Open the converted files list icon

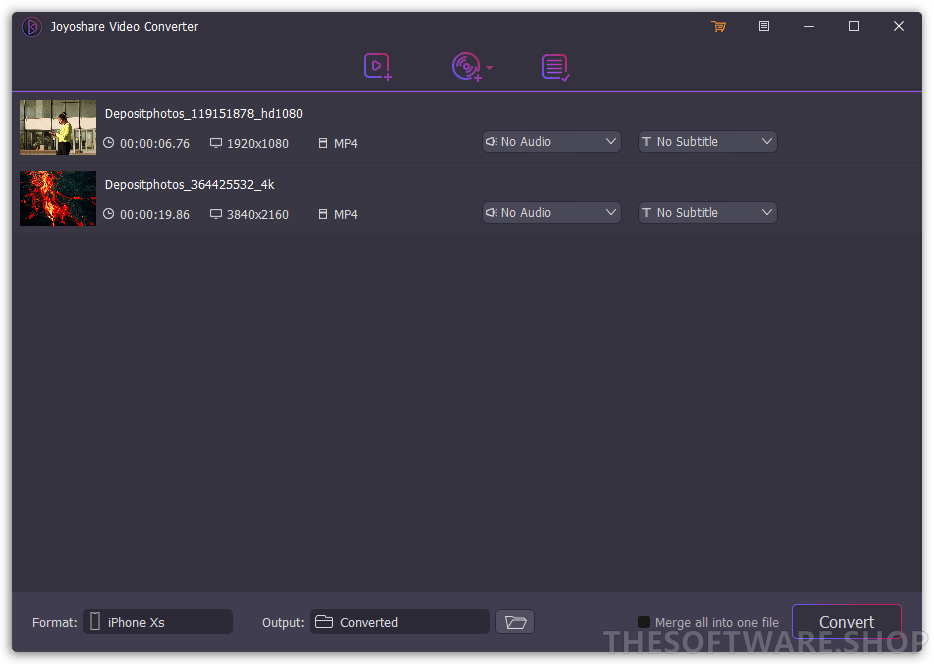click(x=555, y=67)
